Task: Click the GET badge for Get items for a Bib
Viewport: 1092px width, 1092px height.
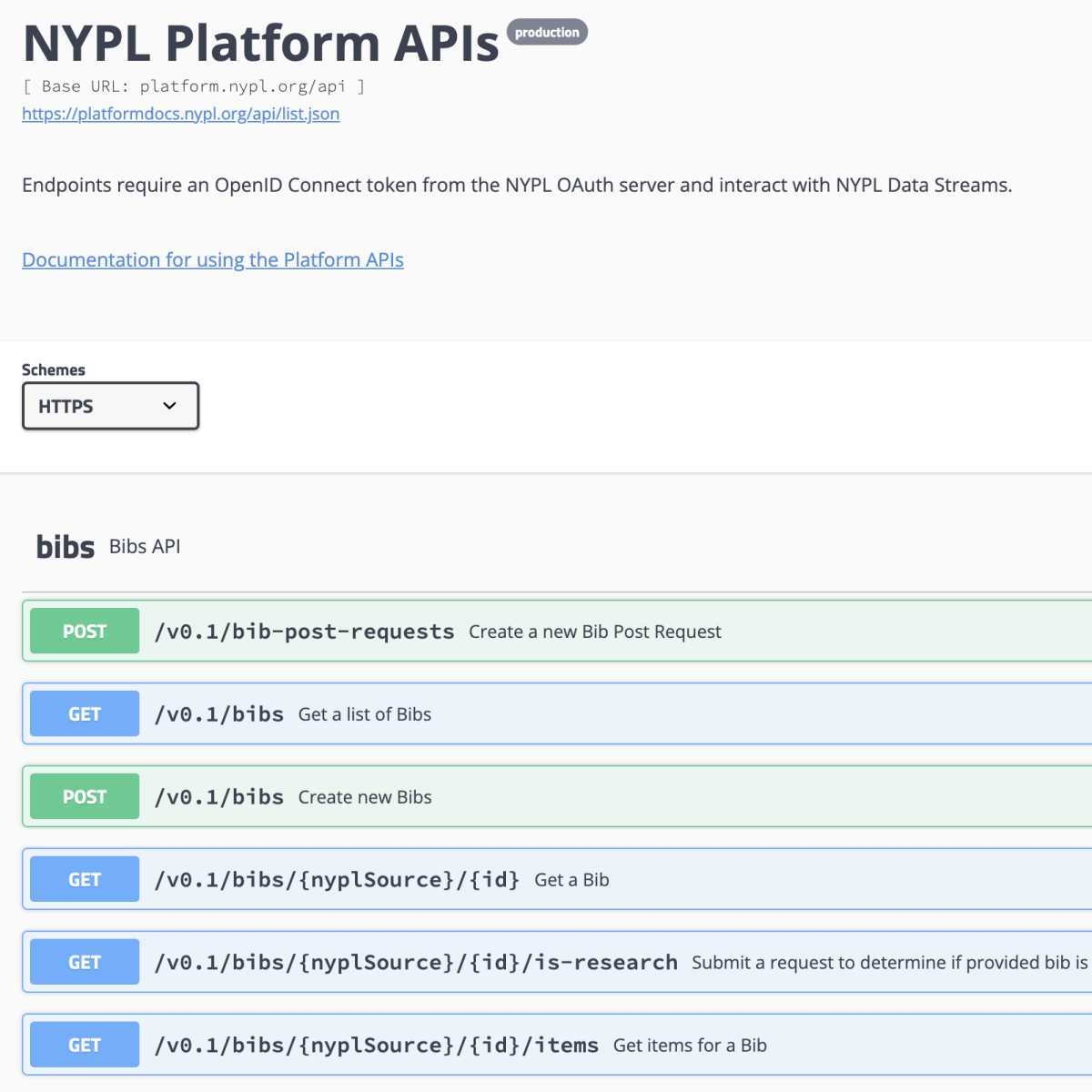Action: click(85, 1046)
